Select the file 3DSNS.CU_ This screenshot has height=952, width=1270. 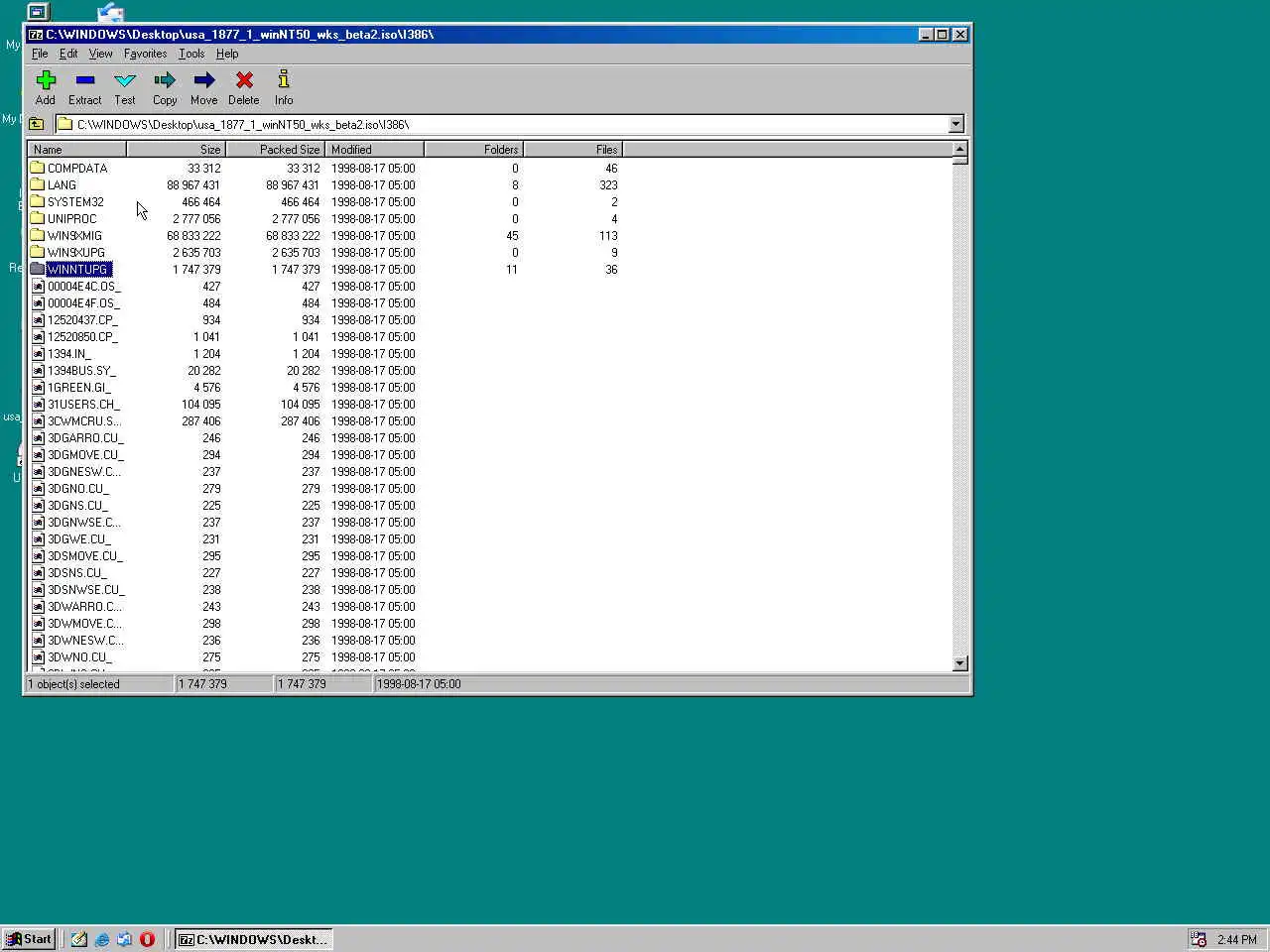(77, 572)
